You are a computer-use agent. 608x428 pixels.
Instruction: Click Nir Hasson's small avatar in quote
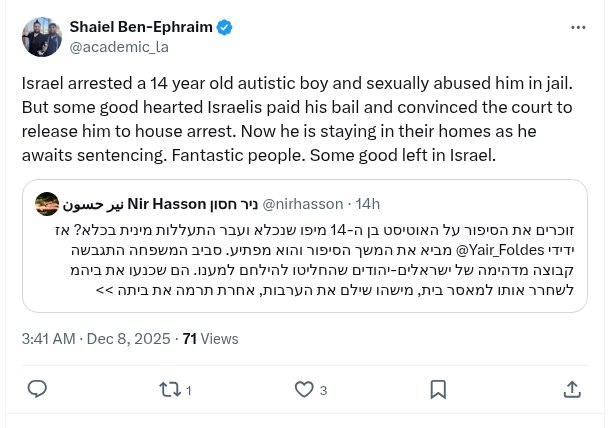[x=46, y=204]
